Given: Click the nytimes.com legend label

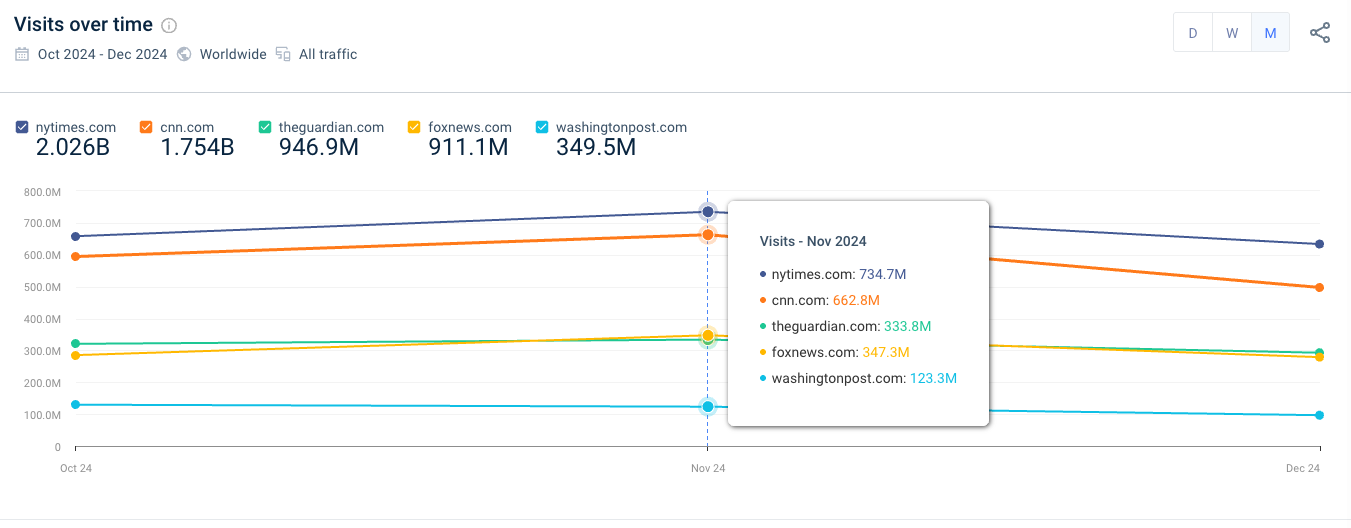Looking at the screenshot, I should tap(76, 127).
